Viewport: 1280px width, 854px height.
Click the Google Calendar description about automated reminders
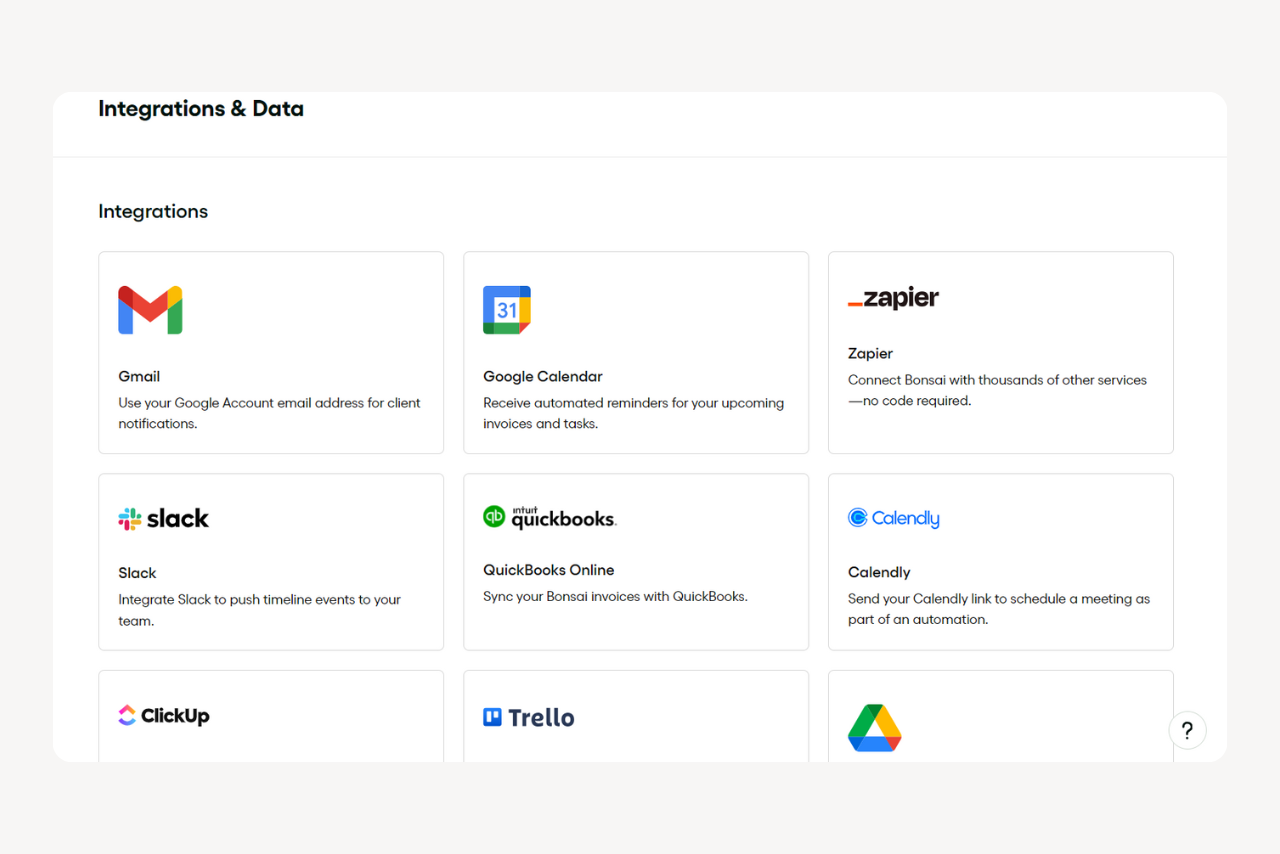point(634,413)
